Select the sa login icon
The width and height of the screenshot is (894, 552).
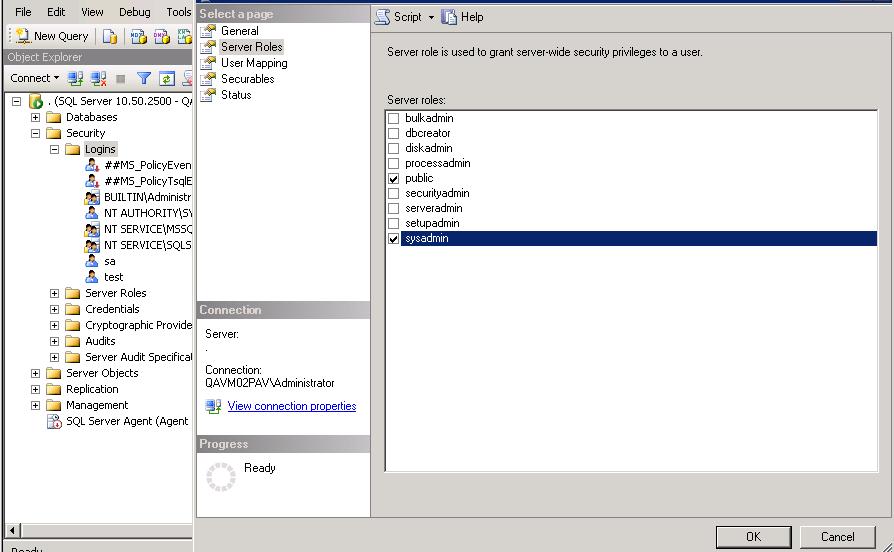point(92,261)
